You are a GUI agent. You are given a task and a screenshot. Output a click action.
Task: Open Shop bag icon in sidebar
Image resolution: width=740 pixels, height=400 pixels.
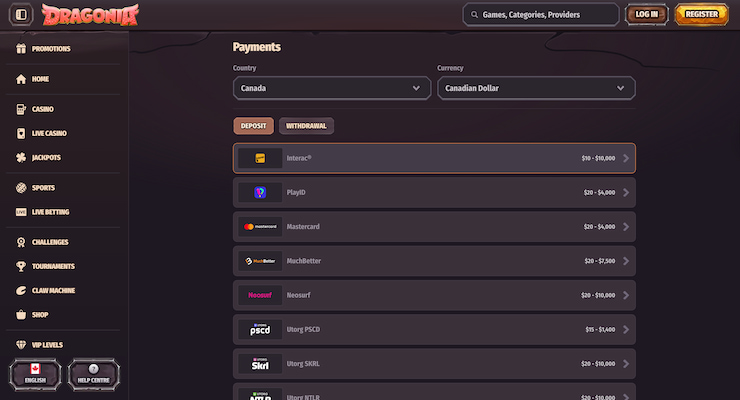(x=21, y=314)
